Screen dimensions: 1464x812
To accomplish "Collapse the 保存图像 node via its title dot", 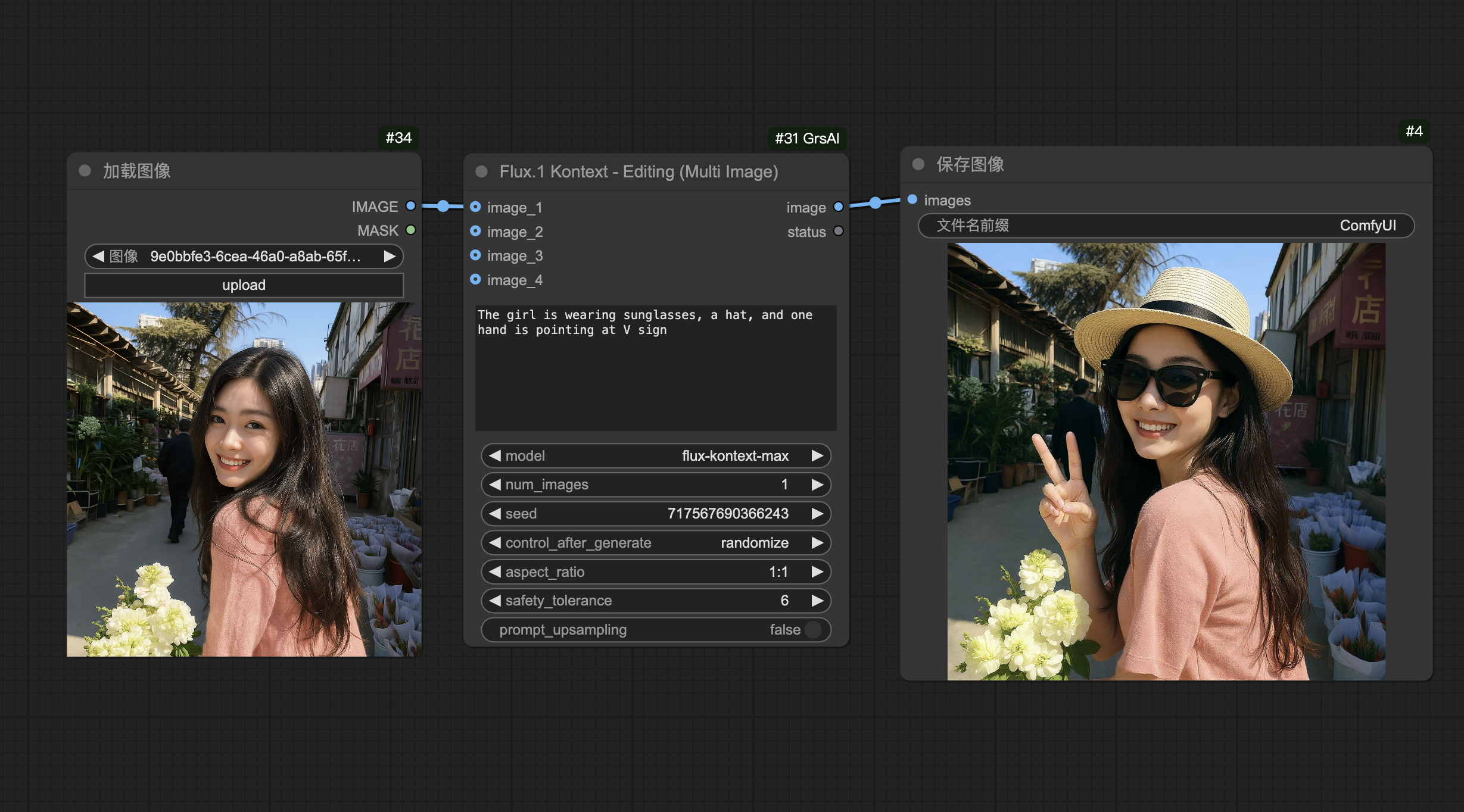I will (918, 164).
